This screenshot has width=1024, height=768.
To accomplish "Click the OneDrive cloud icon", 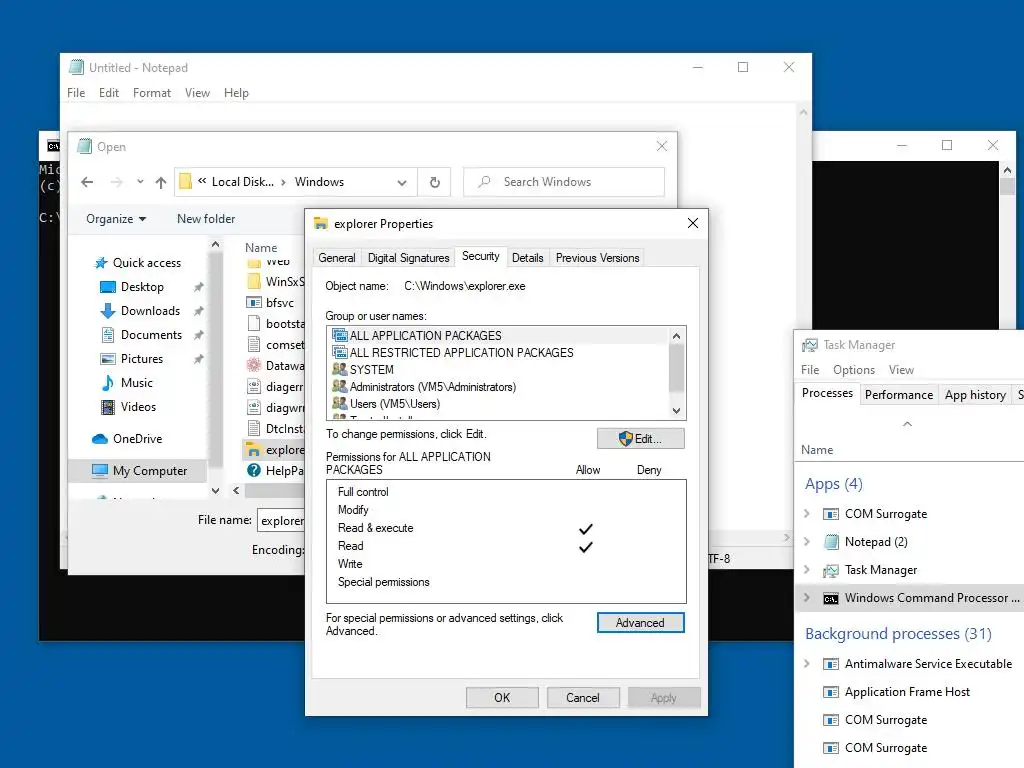I will coord(100,439).
